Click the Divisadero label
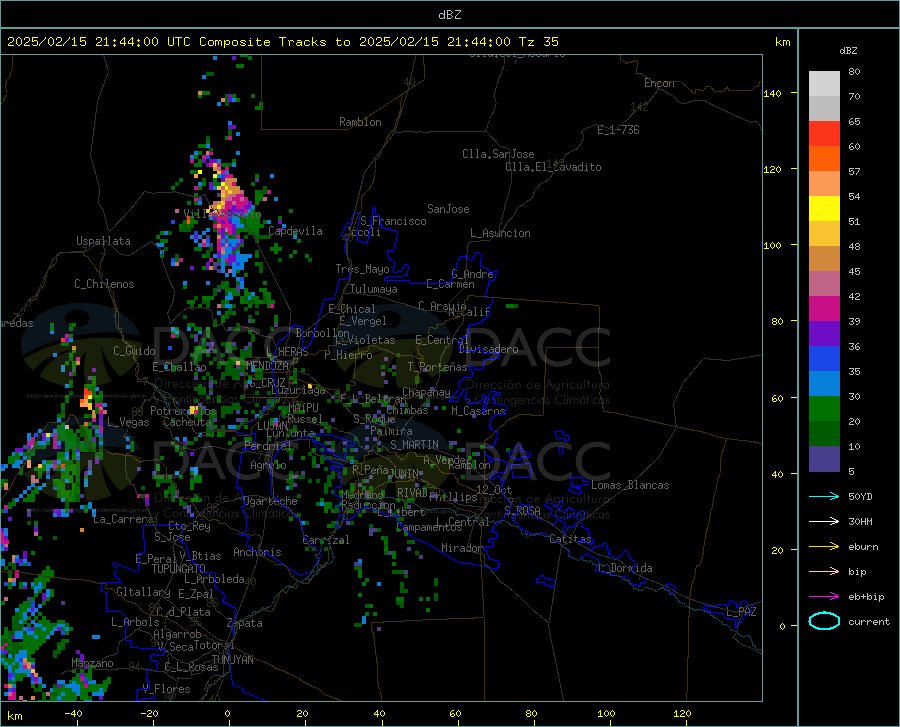The image size is (900, 727). tap(488, 349)
